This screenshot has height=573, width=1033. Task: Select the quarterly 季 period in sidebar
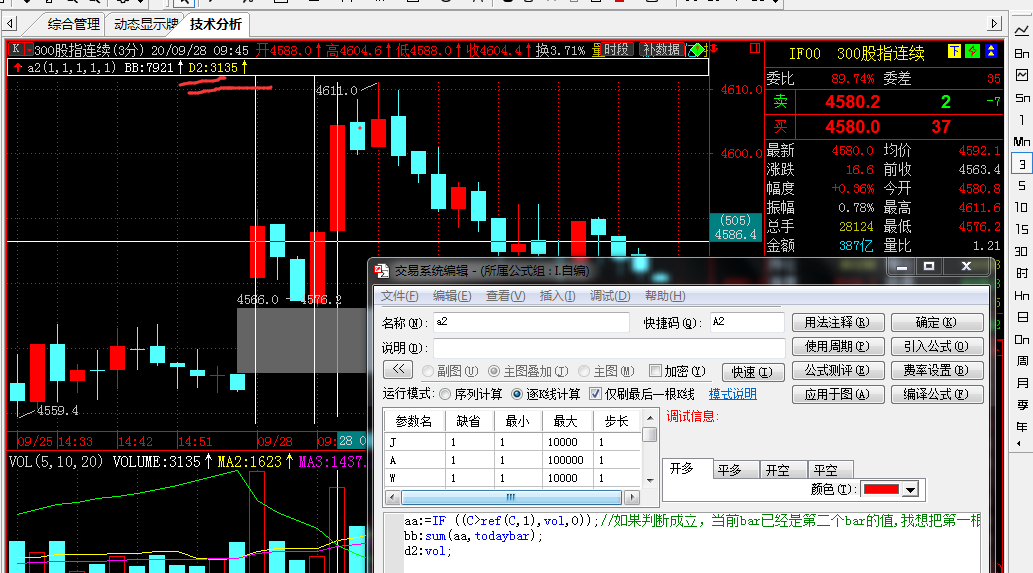pyautogui.click(x=1022, y=405)
